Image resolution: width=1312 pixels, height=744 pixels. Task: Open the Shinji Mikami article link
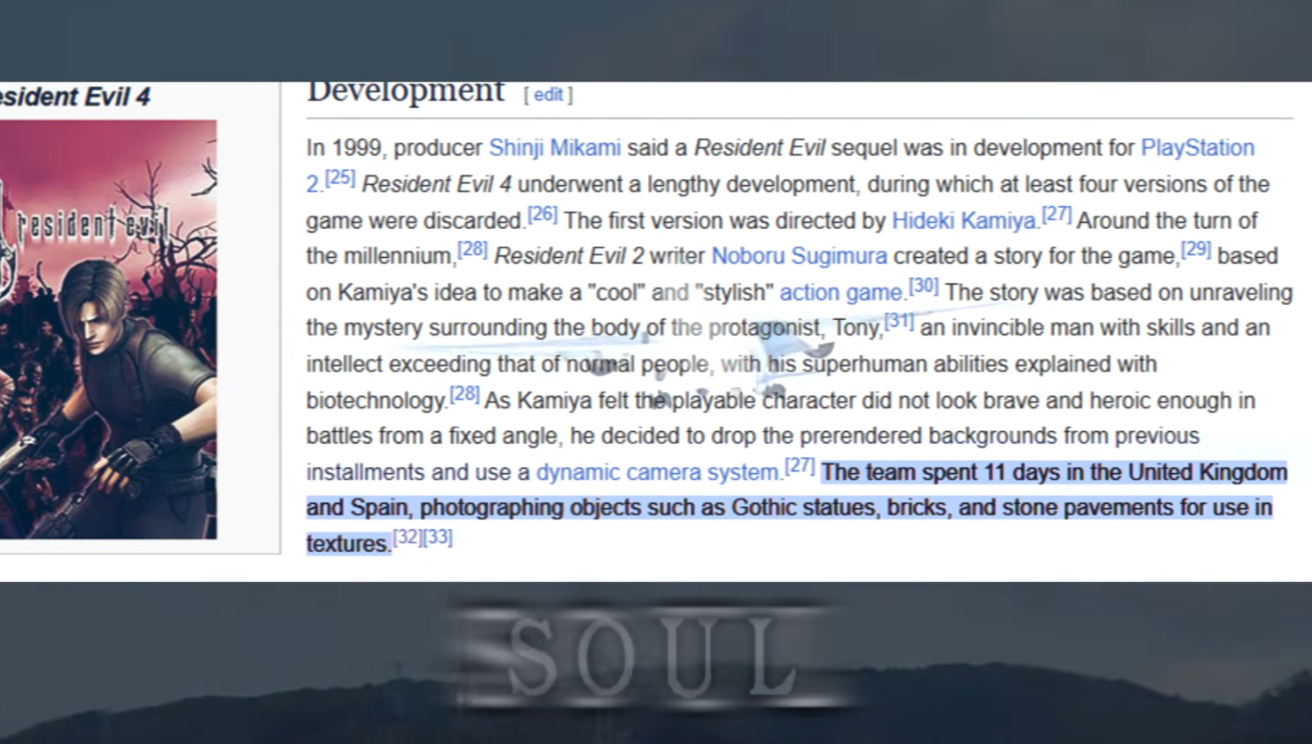(555, 148)
